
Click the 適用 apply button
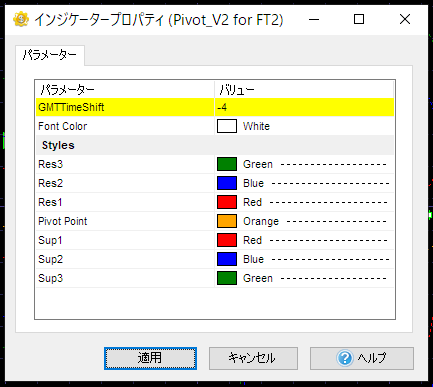click(x=150, y=358)
